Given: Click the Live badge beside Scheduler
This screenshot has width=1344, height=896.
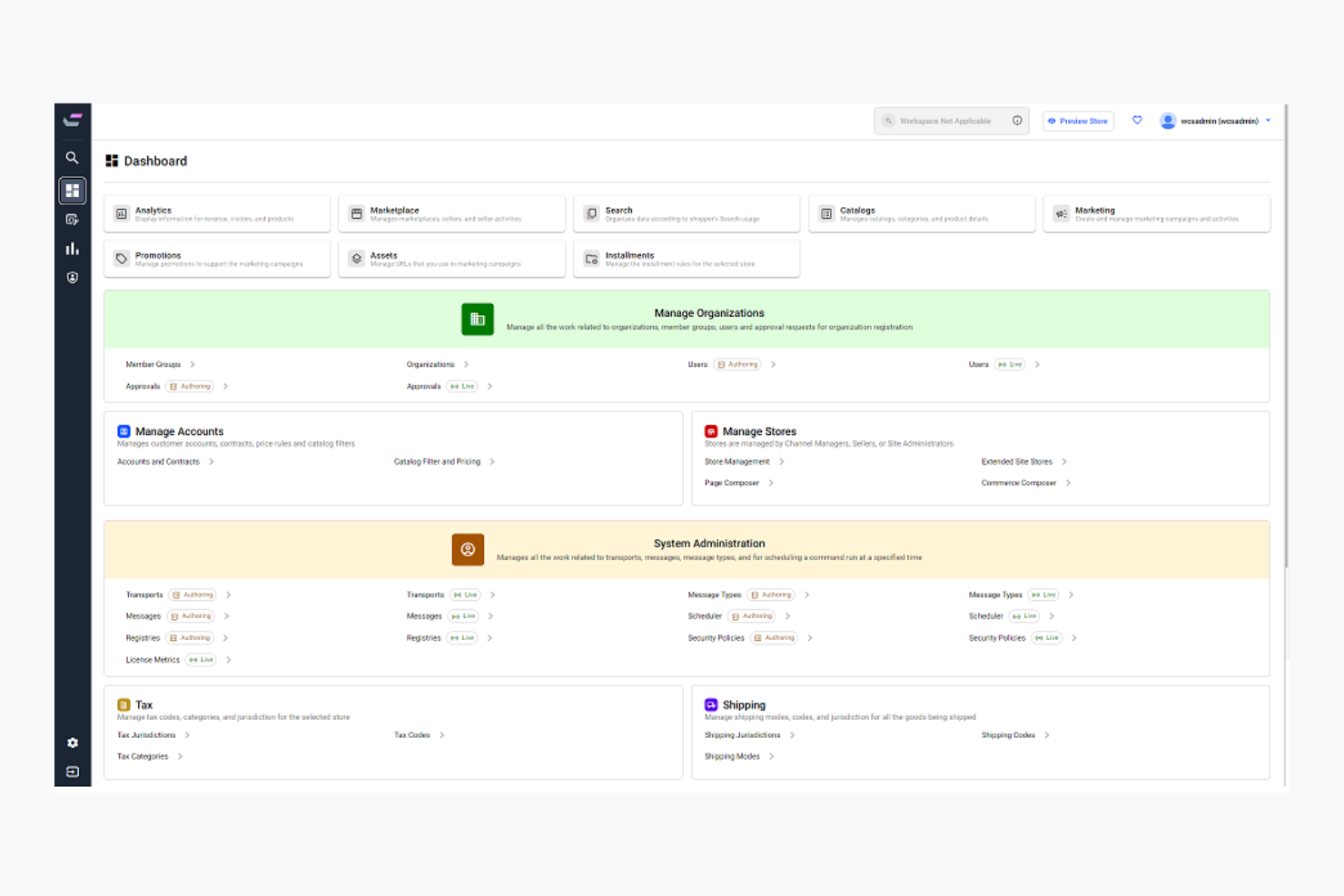Looking at the screenshot, I should click(x=1024, y=615).
